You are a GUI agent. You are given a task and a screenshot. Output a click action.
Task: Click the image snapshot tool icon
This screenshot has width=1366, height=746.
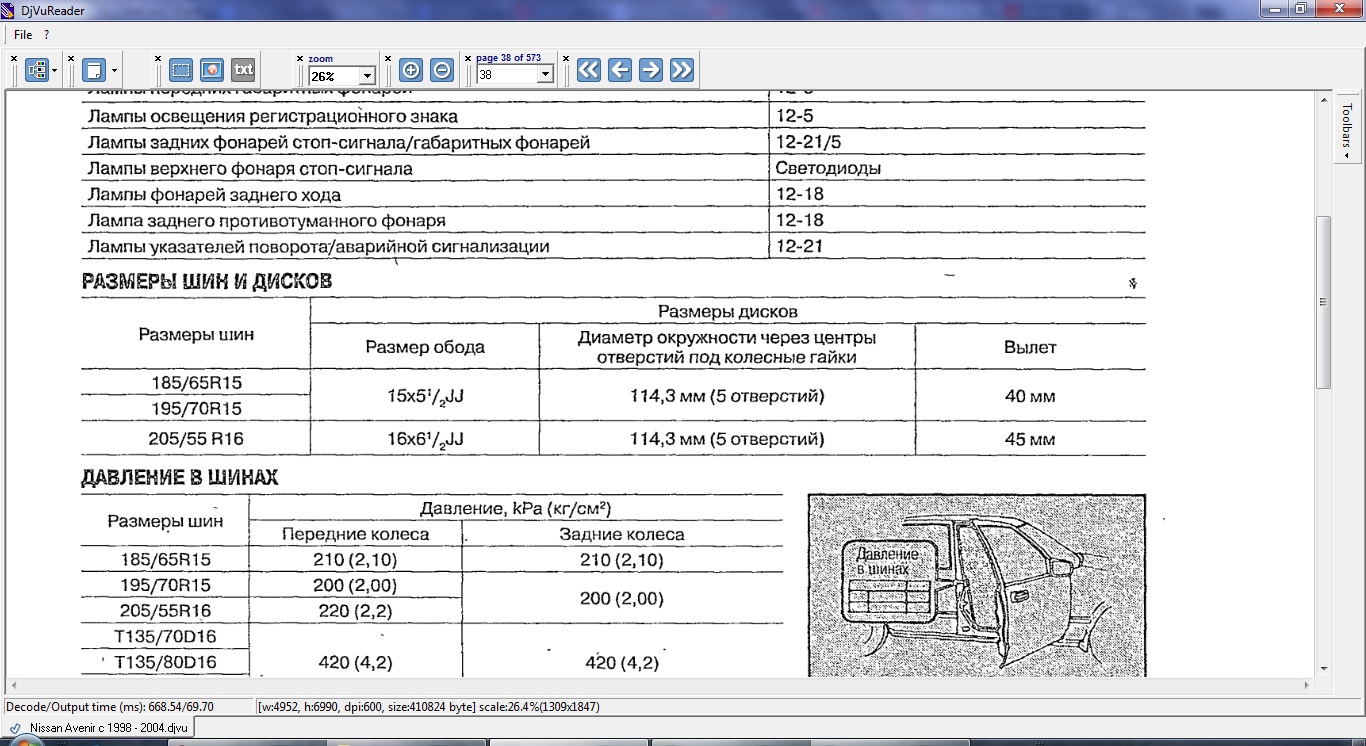pyautogui.click(x=211, y=70)
